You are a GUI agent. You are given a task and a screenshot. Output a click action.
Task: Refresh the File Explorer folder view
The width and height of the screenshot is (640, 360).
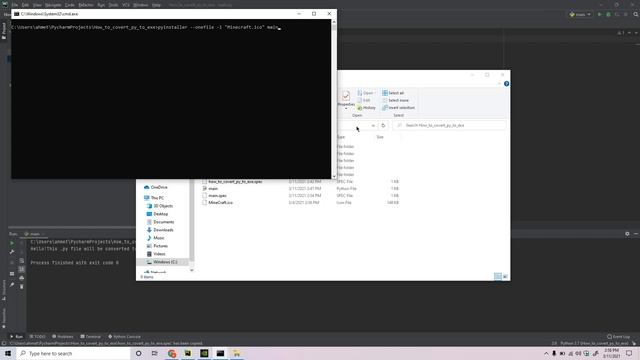pos(383,125)
